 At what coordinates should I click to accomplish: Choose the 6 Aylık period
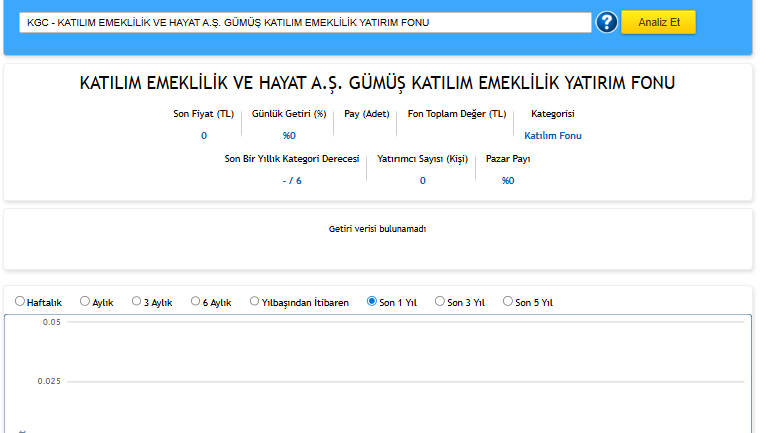(x=195, y=301)
